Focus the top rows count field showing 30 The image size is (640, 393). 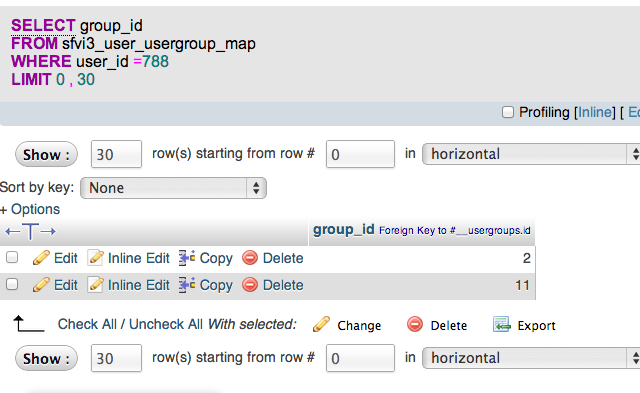[116, 154]
